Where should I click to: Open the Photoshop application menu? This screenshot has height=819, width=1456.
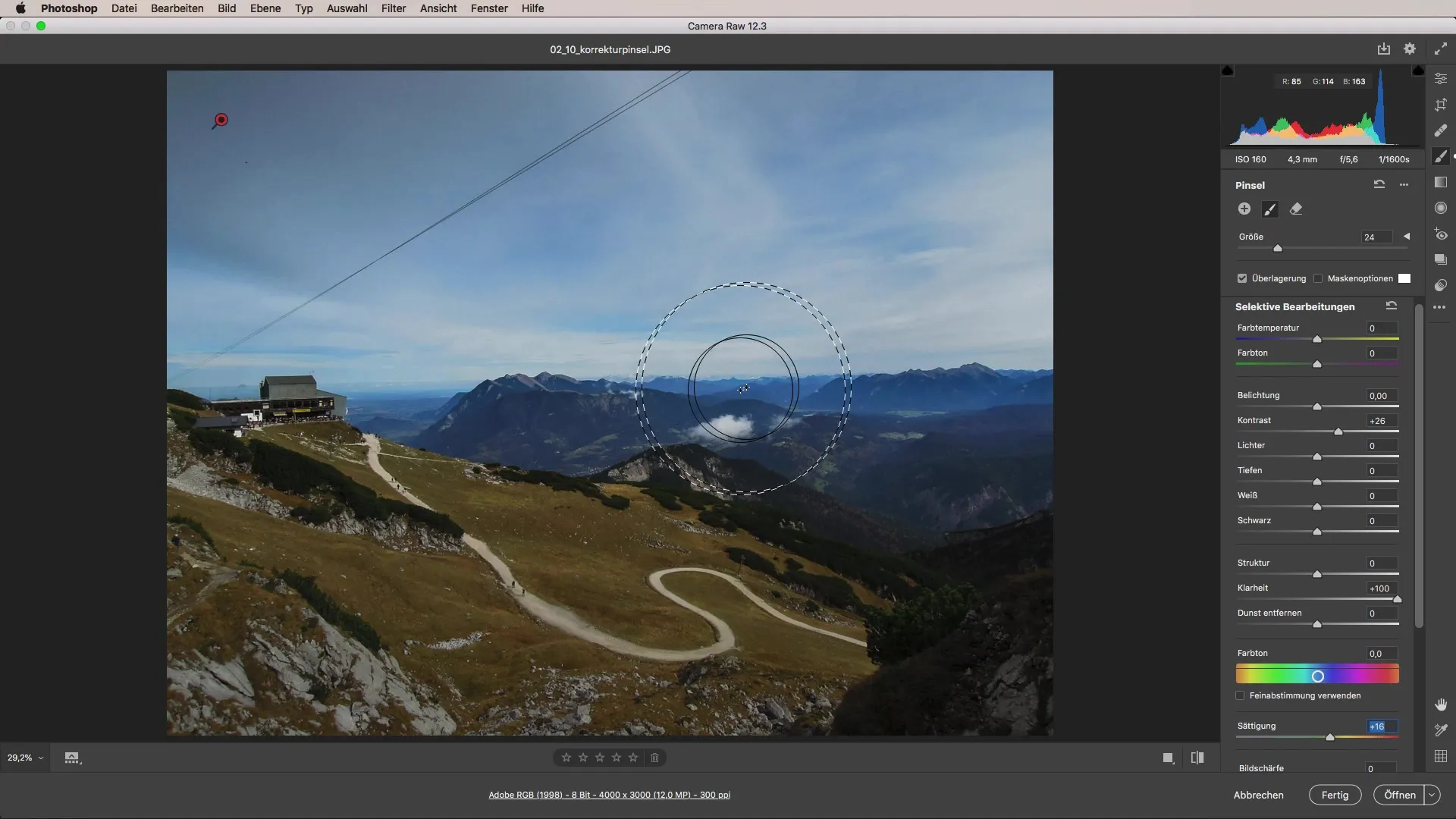69,8
